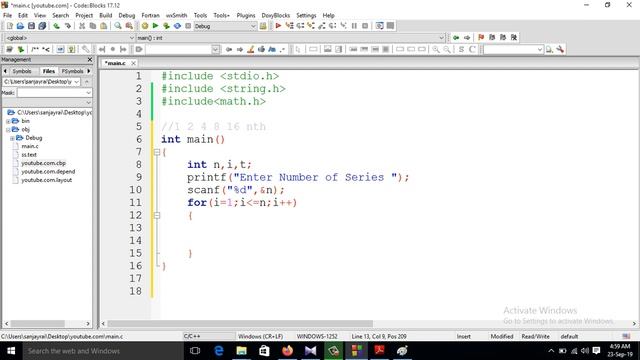Click the green Run arrow icon

click(x=155, y=26)
